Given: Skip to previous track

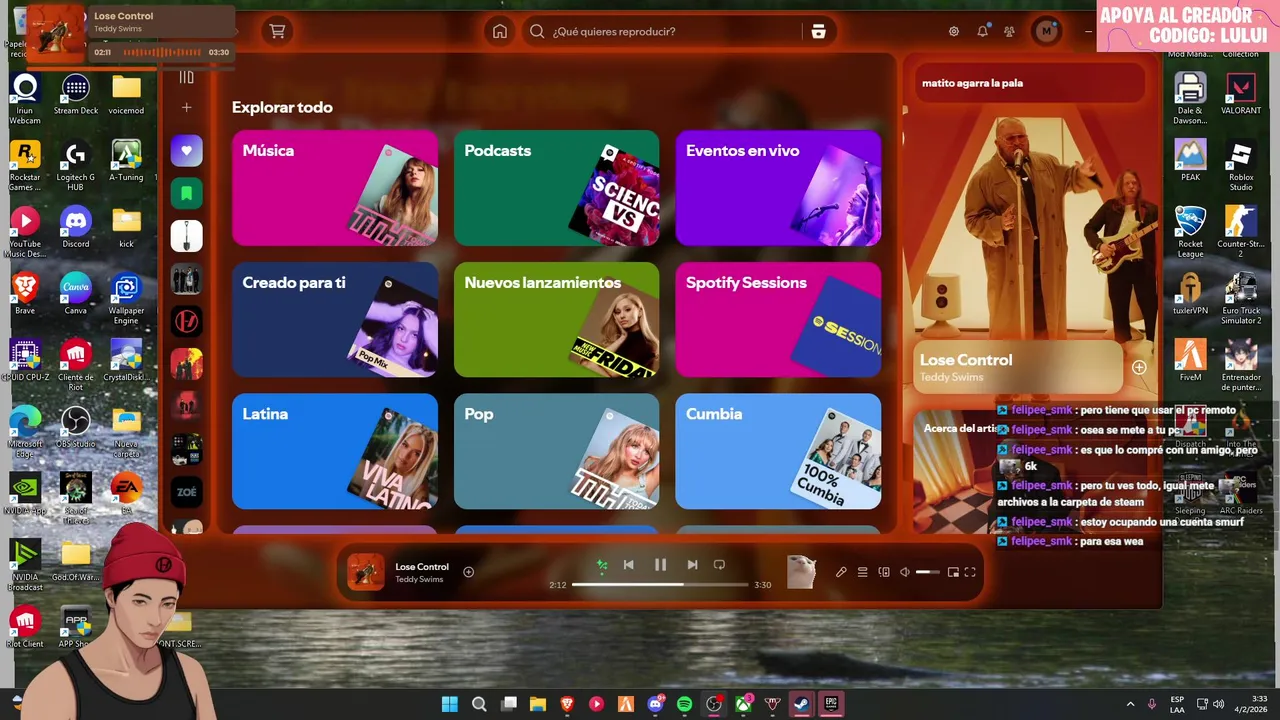Looking at the screenshot, I should 628,565.
